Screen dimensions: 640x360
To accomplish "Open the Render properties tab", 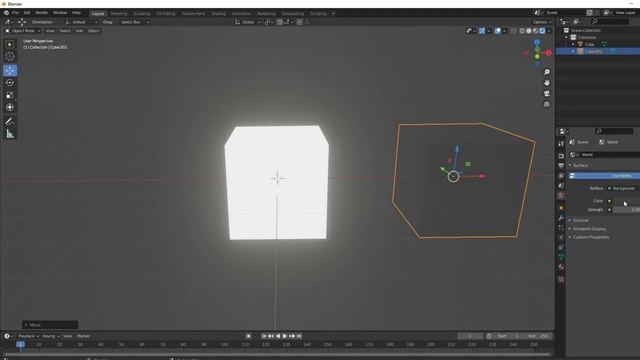I will click(561, 156).
